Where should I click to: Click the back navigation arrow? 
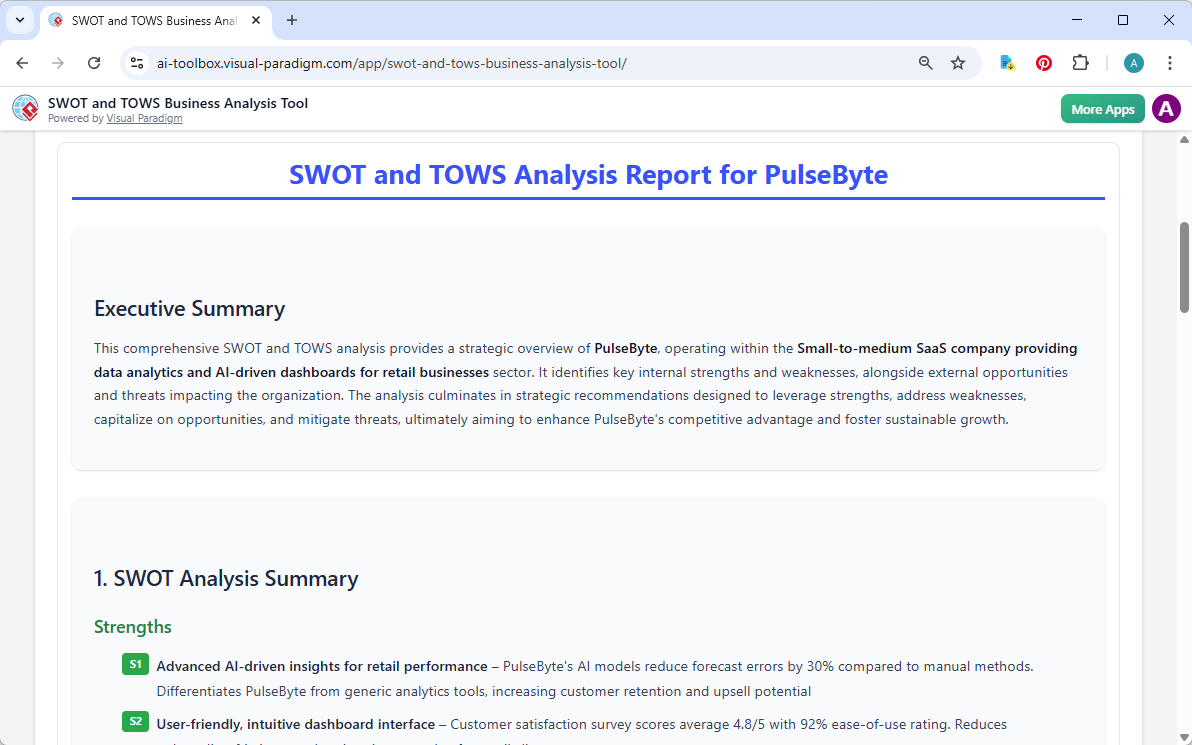(22, 62)
